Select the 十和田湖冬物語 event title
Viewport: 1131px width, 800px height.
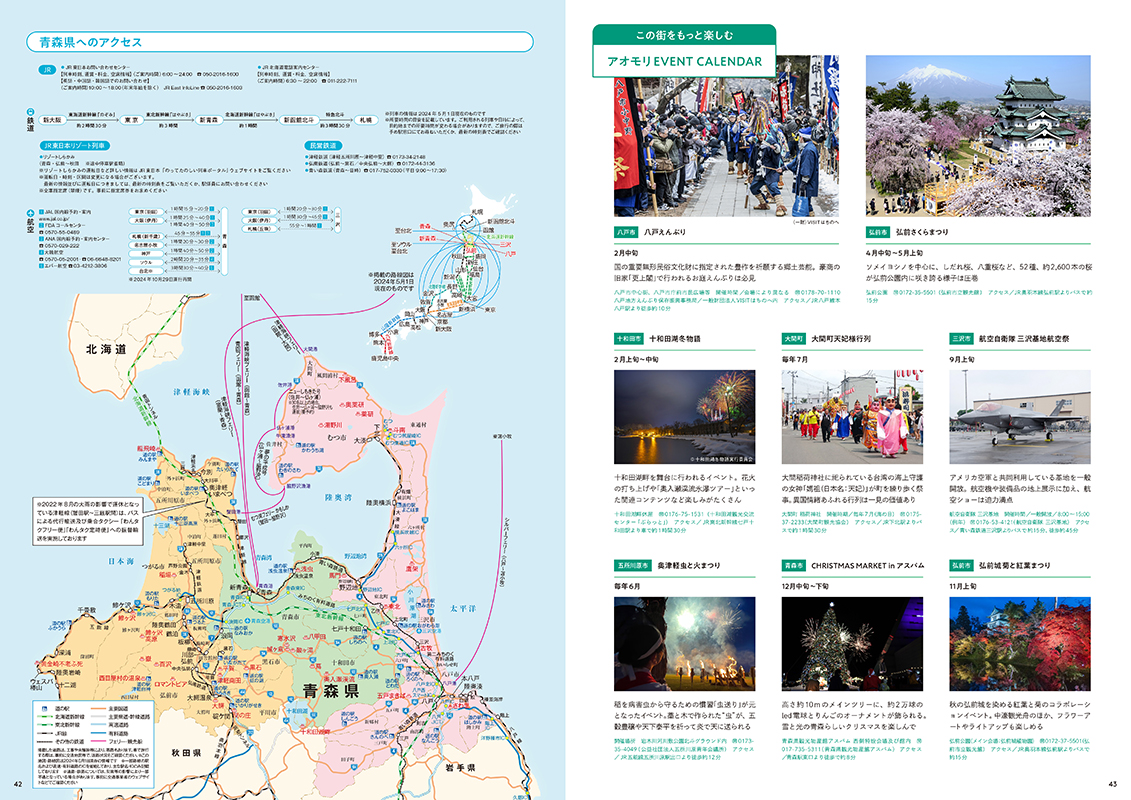[x=674, y=338]
